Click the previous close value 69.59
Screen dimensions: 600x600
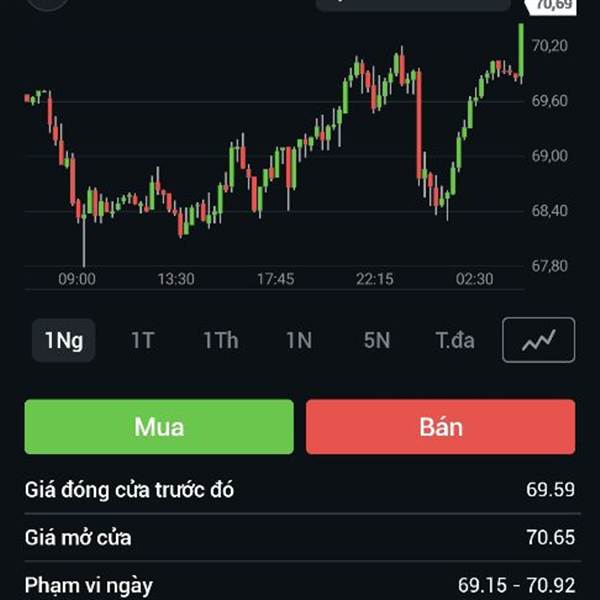[550, 489]
